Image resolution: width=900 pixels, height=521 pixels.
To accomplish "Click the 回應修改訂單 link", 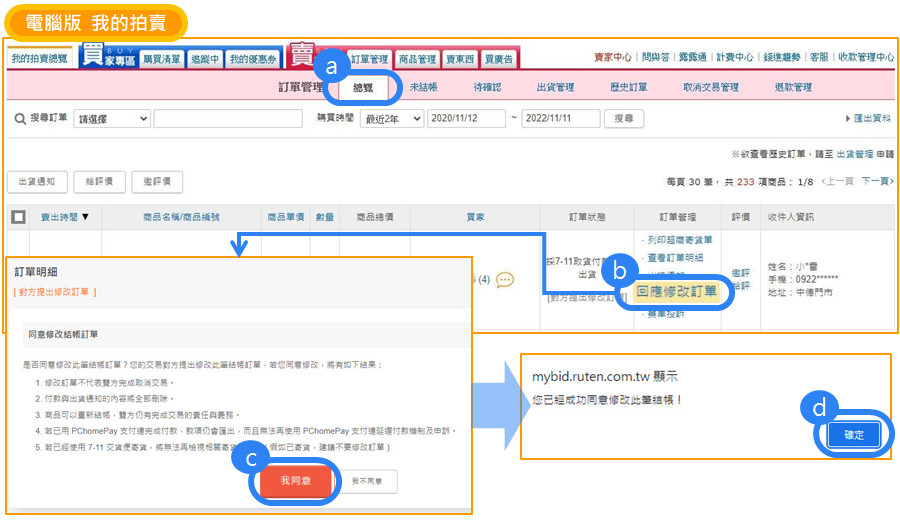I will (x=677, y=292).
